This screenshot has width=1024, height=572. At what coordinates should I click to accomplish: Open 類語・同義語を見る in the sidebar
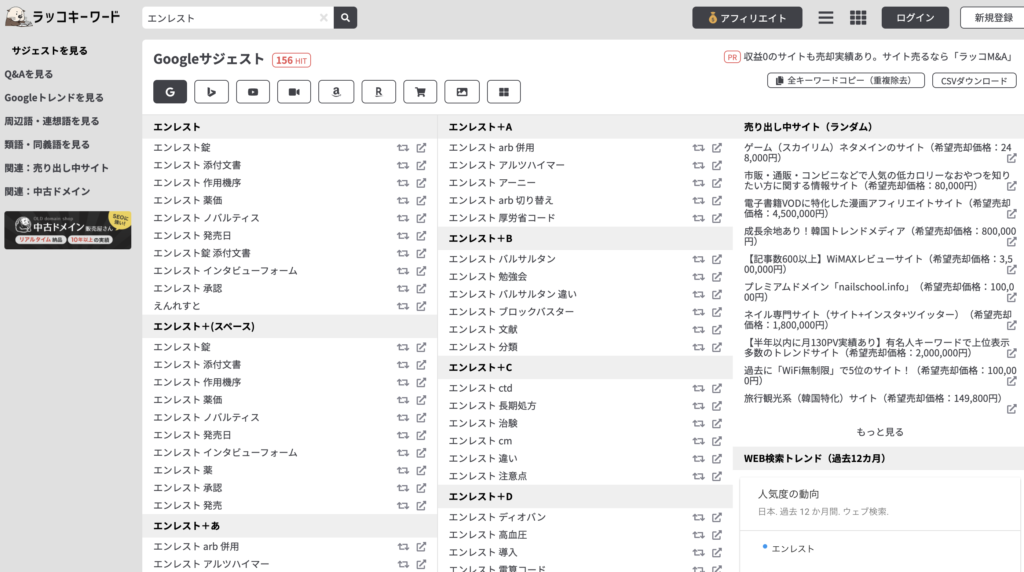(x=47, y=144)
